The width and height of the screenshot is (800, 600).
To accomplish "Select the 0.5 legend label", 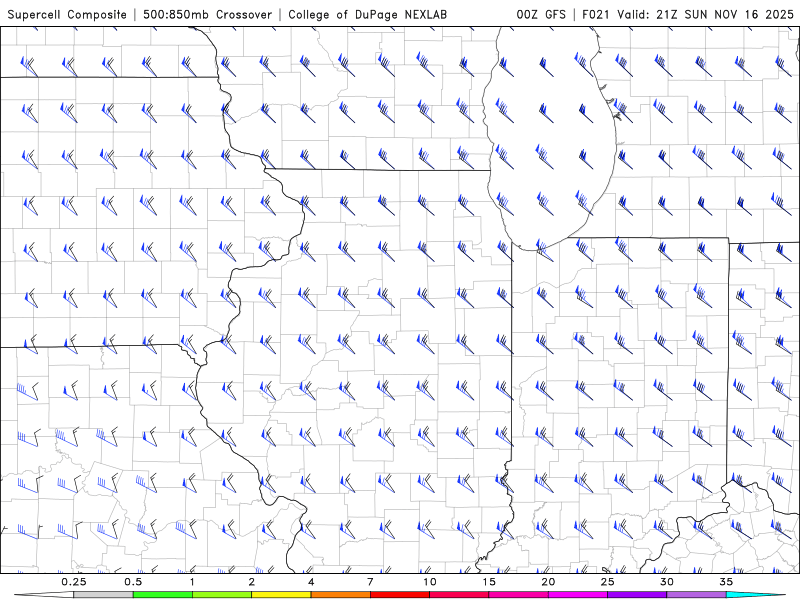I will 133,582.
